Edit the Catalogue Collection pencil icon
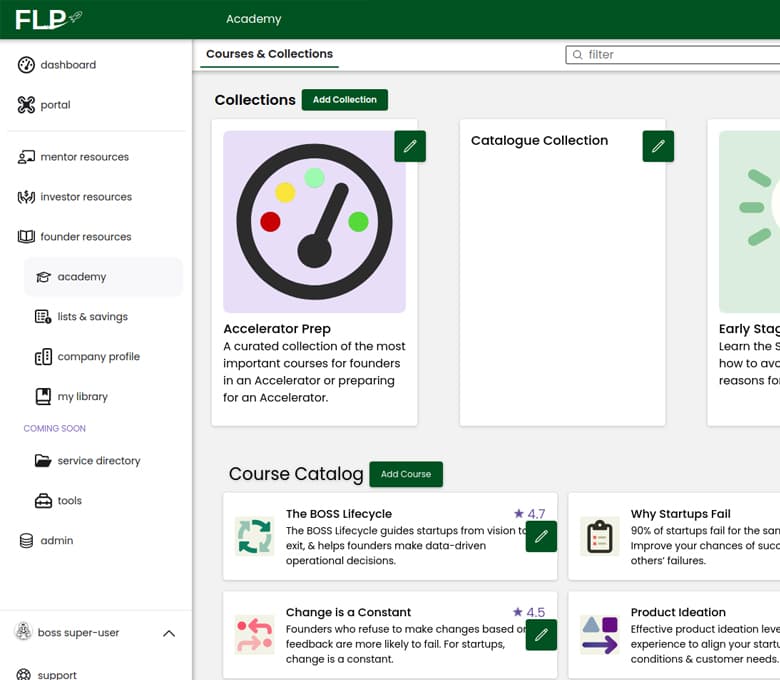Viewport: 780px width, 680px height. pyautogui.click(x=658, y=146)
